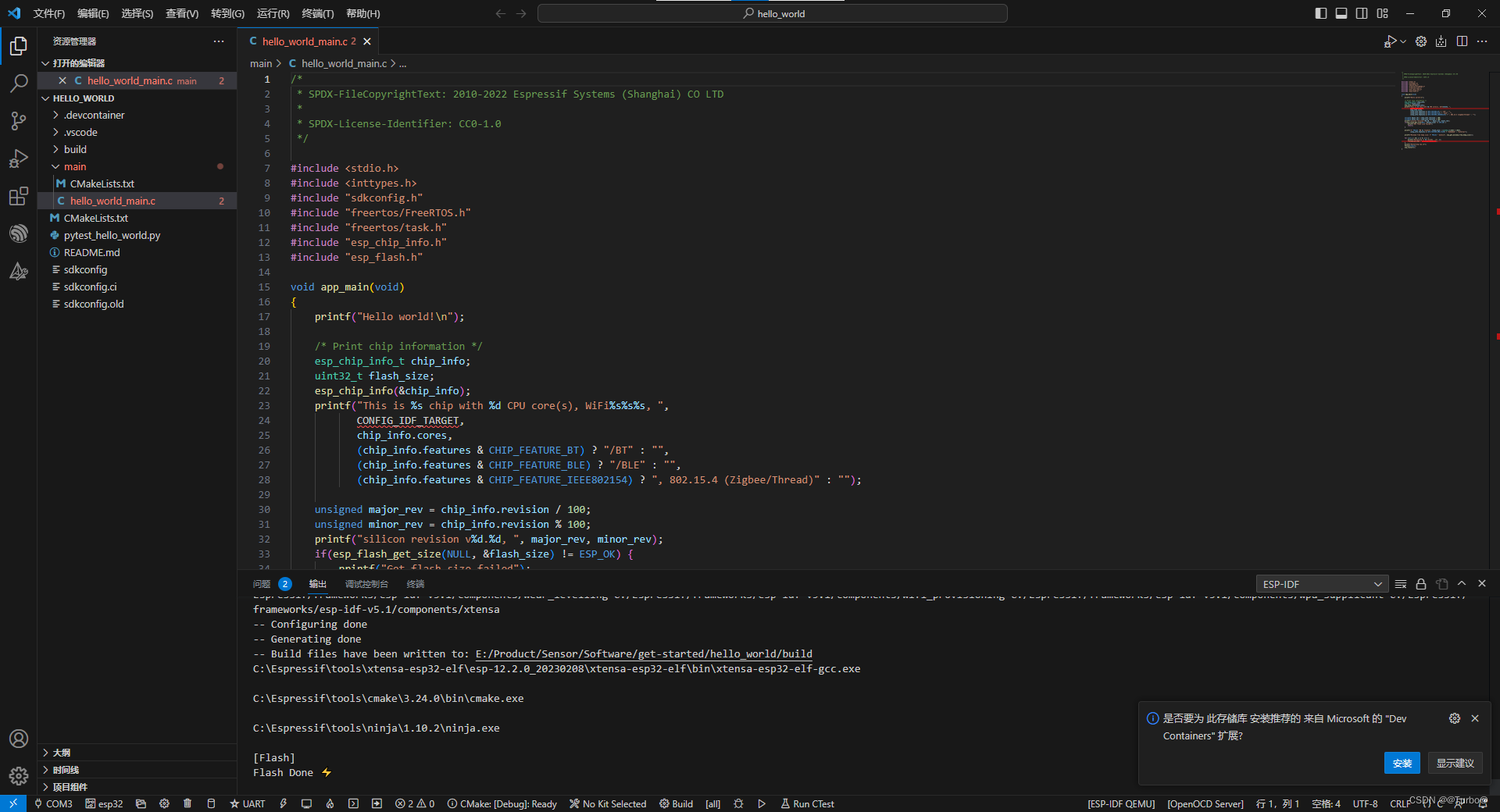Open the Accounts menu icon
This screenshot has height=812, width=1500.
point(19,739)
